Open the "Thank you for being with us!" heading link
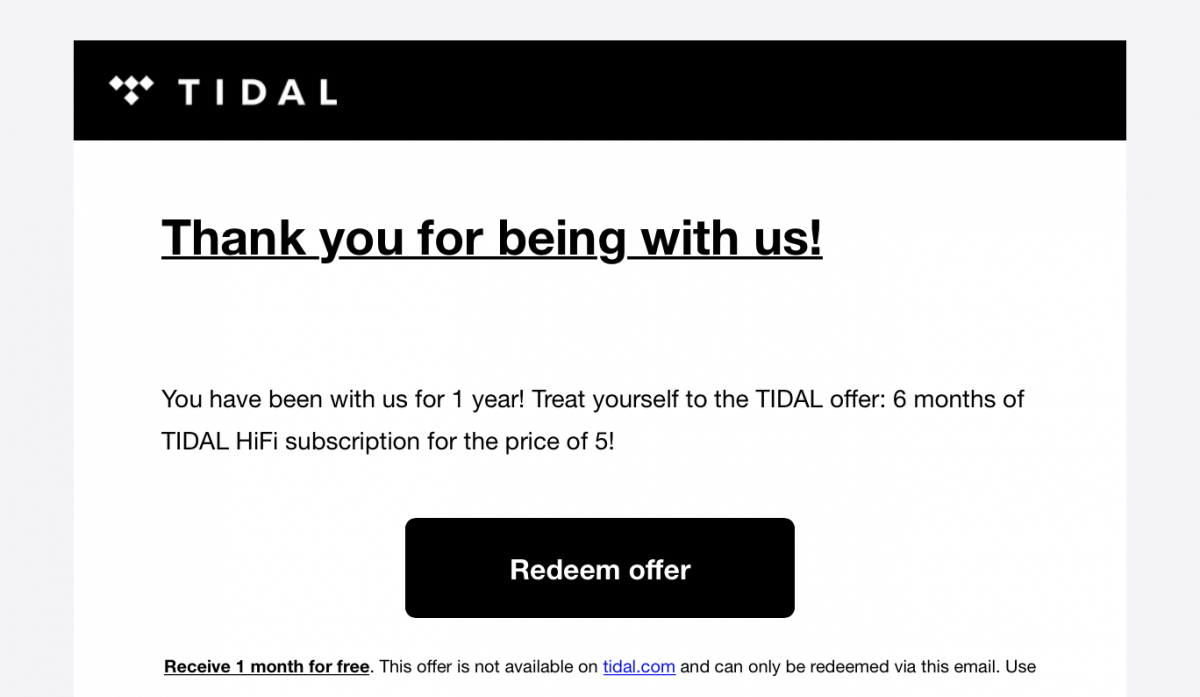Screen dimensions: 1200x697 pos(492,238)
